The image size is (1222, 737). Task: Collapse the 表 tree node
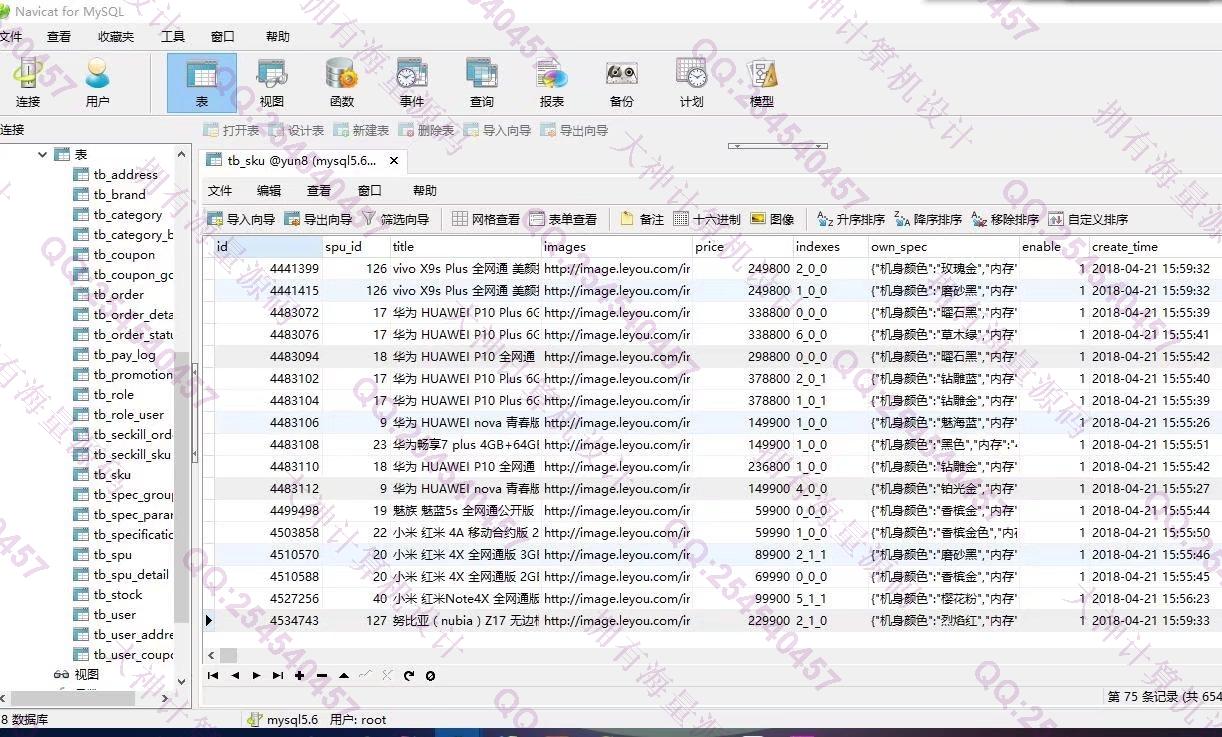pos(43,154)
